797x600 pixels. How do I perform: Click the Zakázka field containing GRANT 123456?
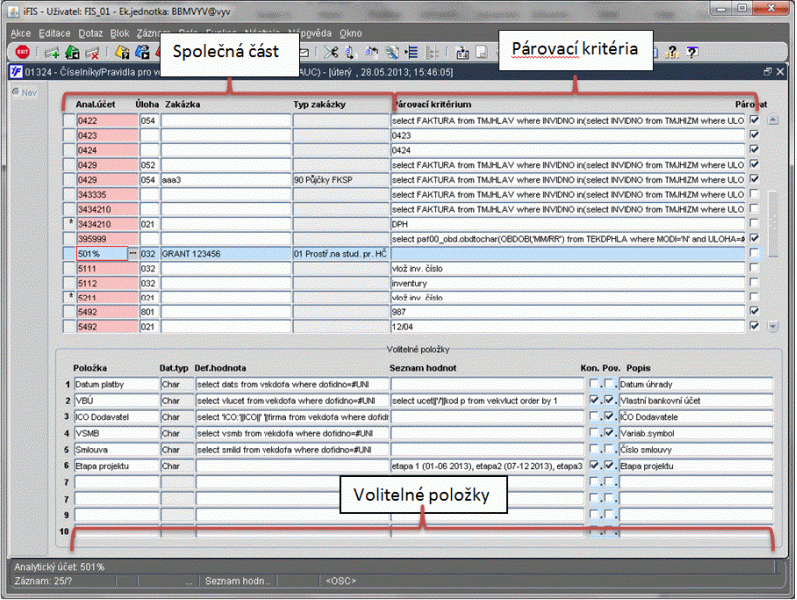[x=225, y=254]
